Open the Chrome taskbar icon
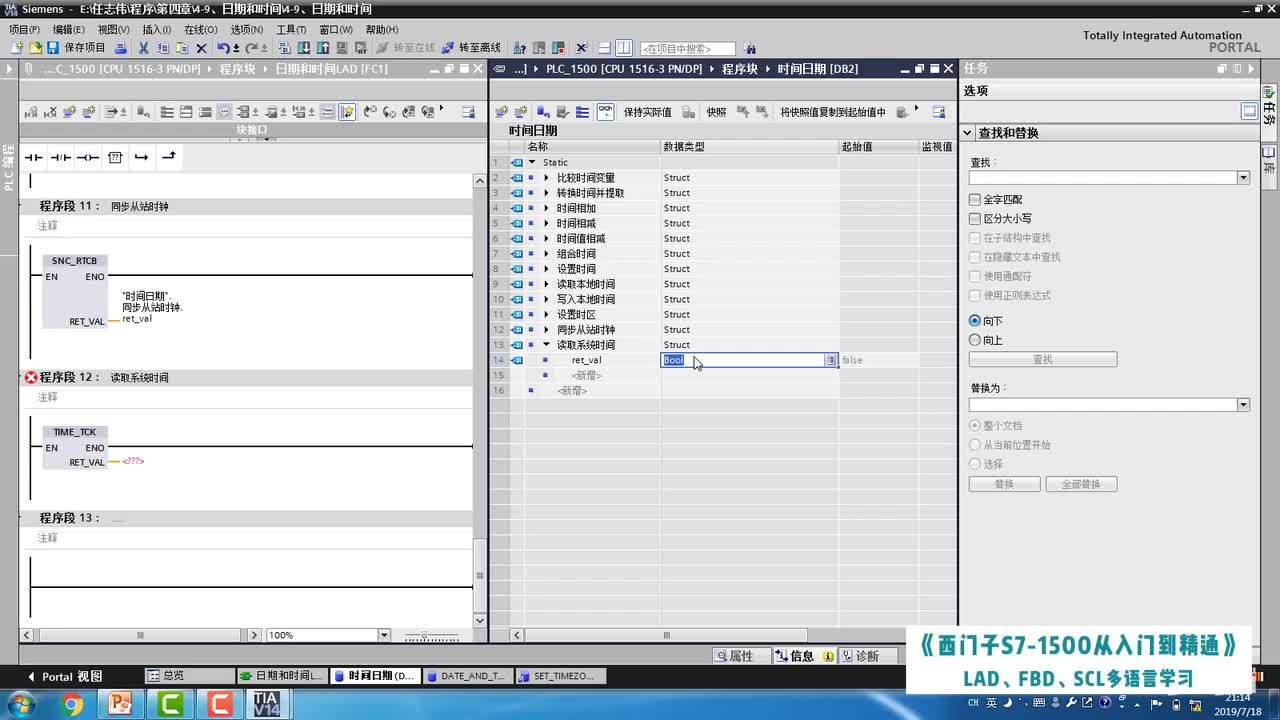Screen dimensions: 1280x720 click(x=72, y=704)
